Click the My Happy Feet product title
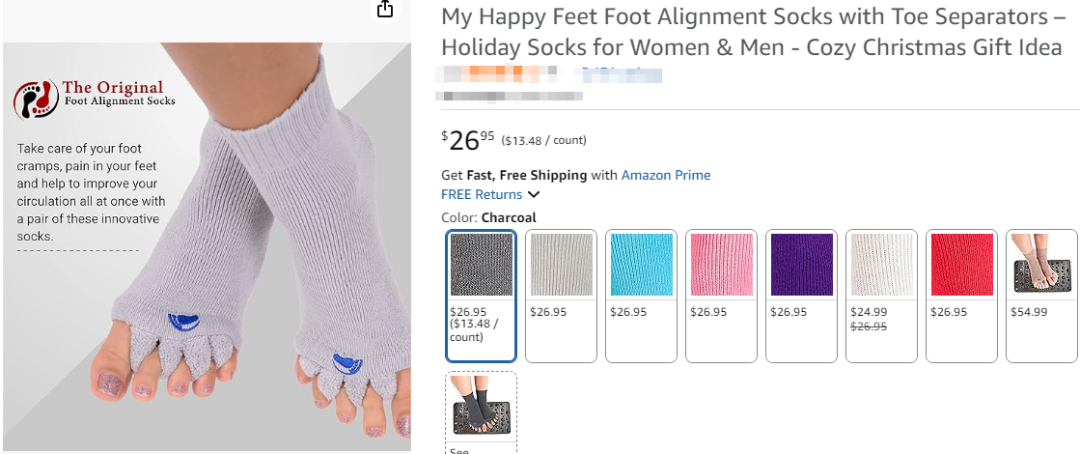 pos(750,32)
